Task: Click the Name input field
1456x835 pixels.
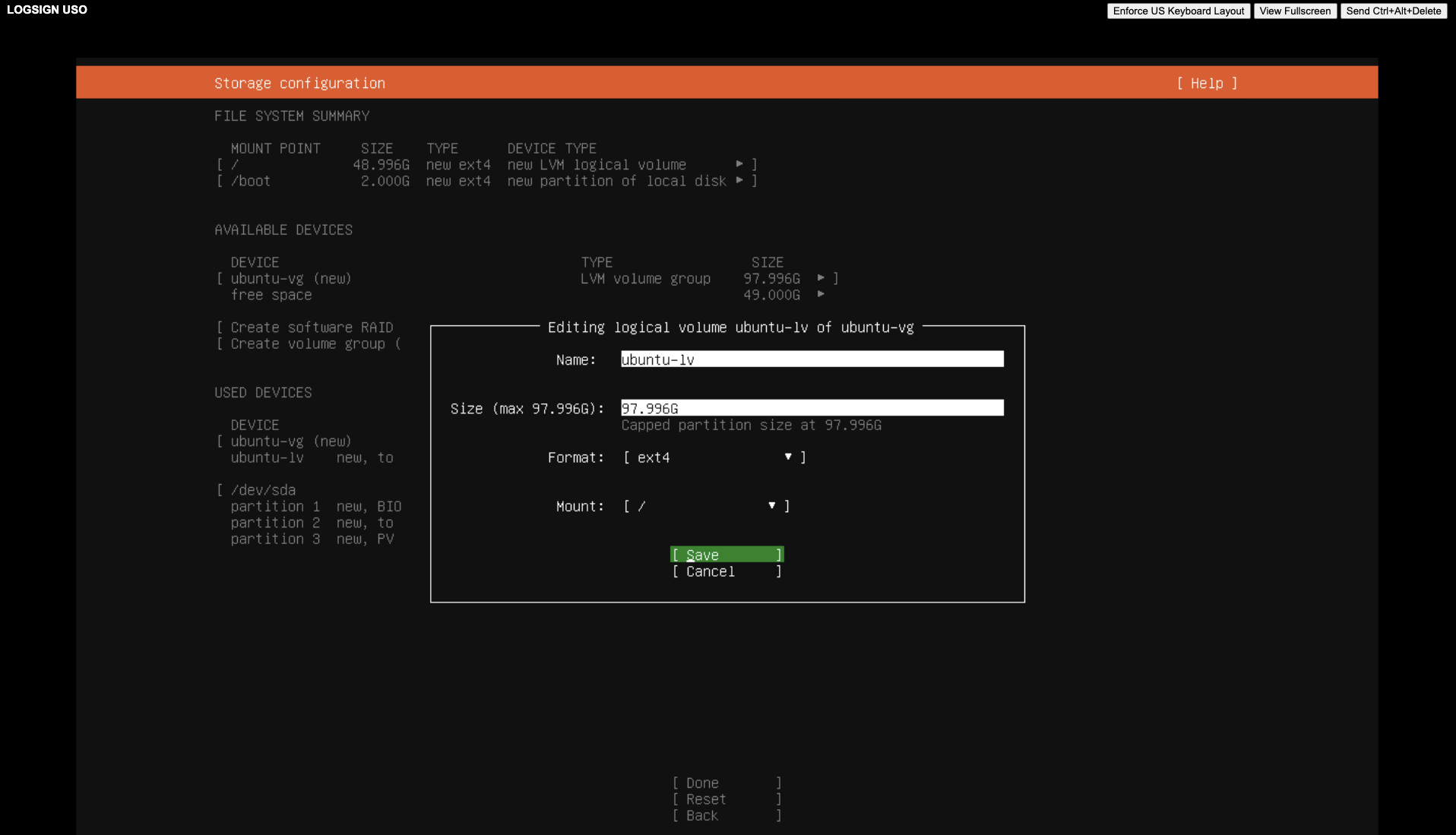Action: pyautogui.click(x=812, y=359)
